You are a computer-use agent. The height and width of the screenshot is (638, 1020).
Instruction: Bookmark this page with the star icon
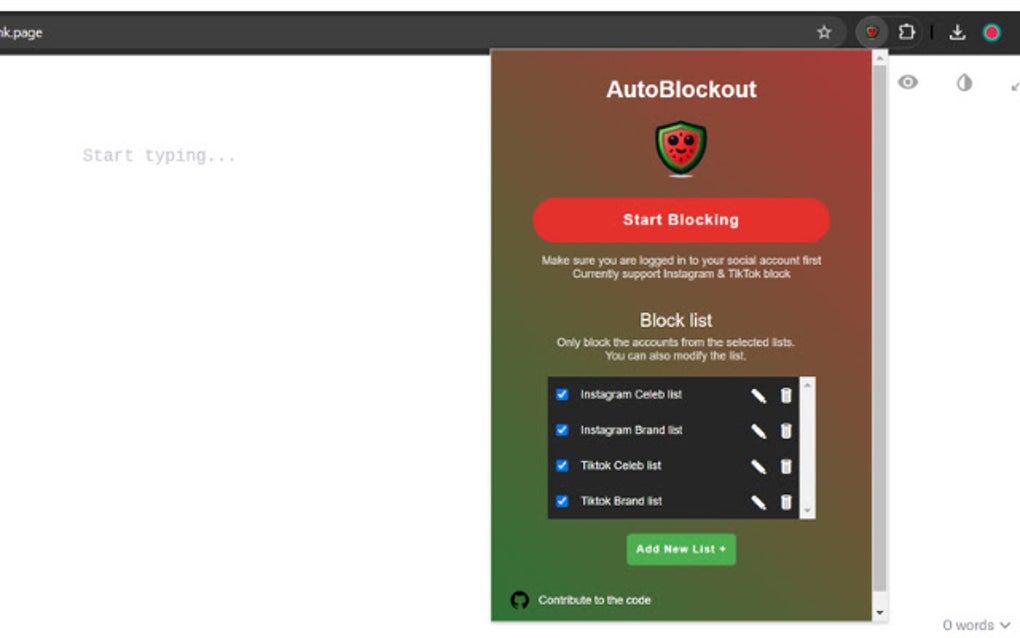coord(824,31)
